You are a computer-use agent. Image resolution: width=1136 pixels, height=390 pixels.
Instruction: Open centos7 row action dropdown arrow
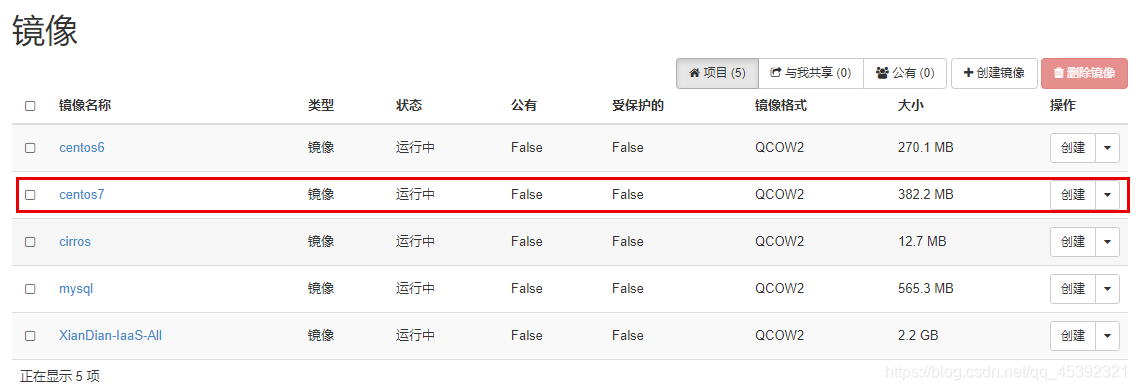[x=1107, y=195]
